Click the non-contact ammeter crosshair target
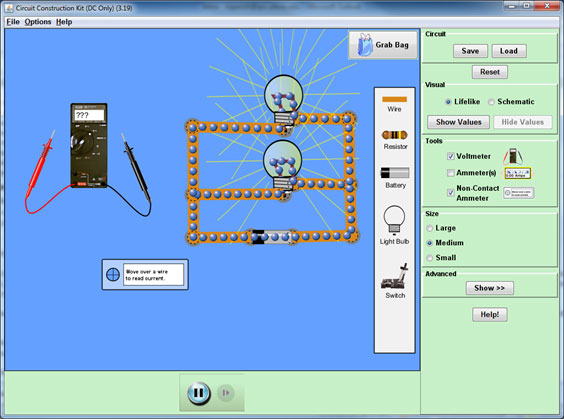The image size is (564, 419). click(x=113, y=275)
